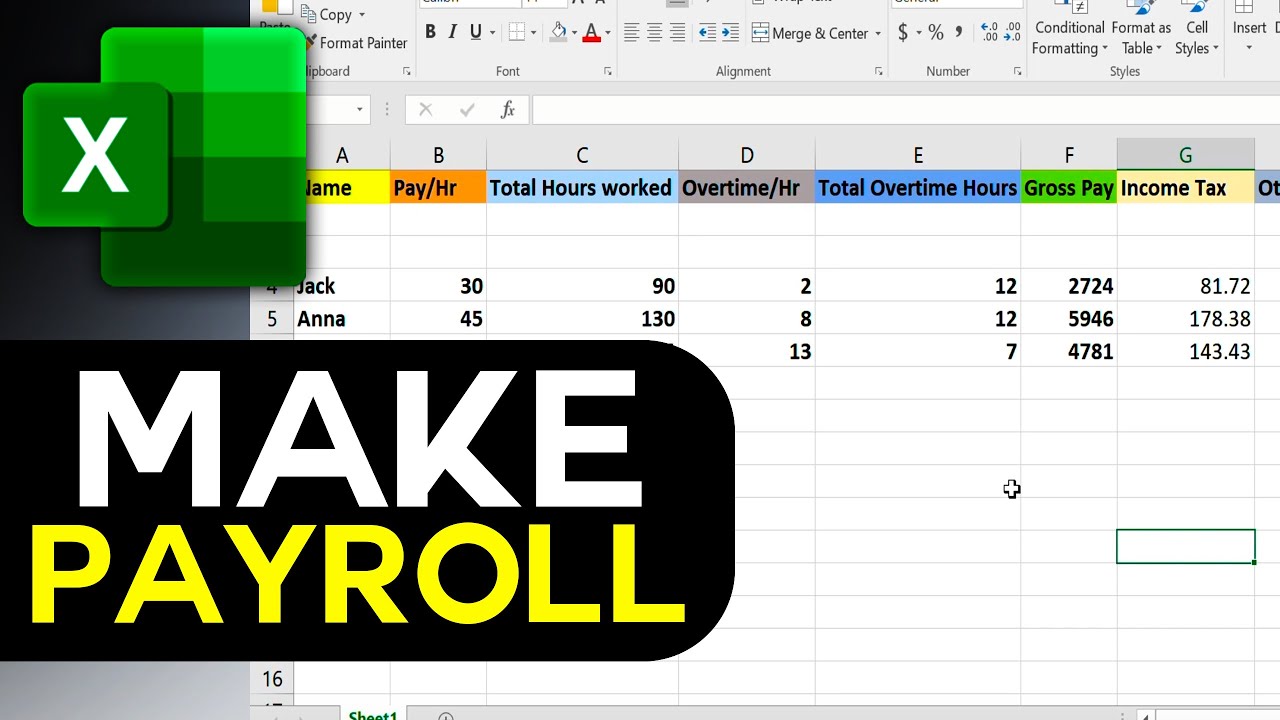Select column B header

[438, 155]
